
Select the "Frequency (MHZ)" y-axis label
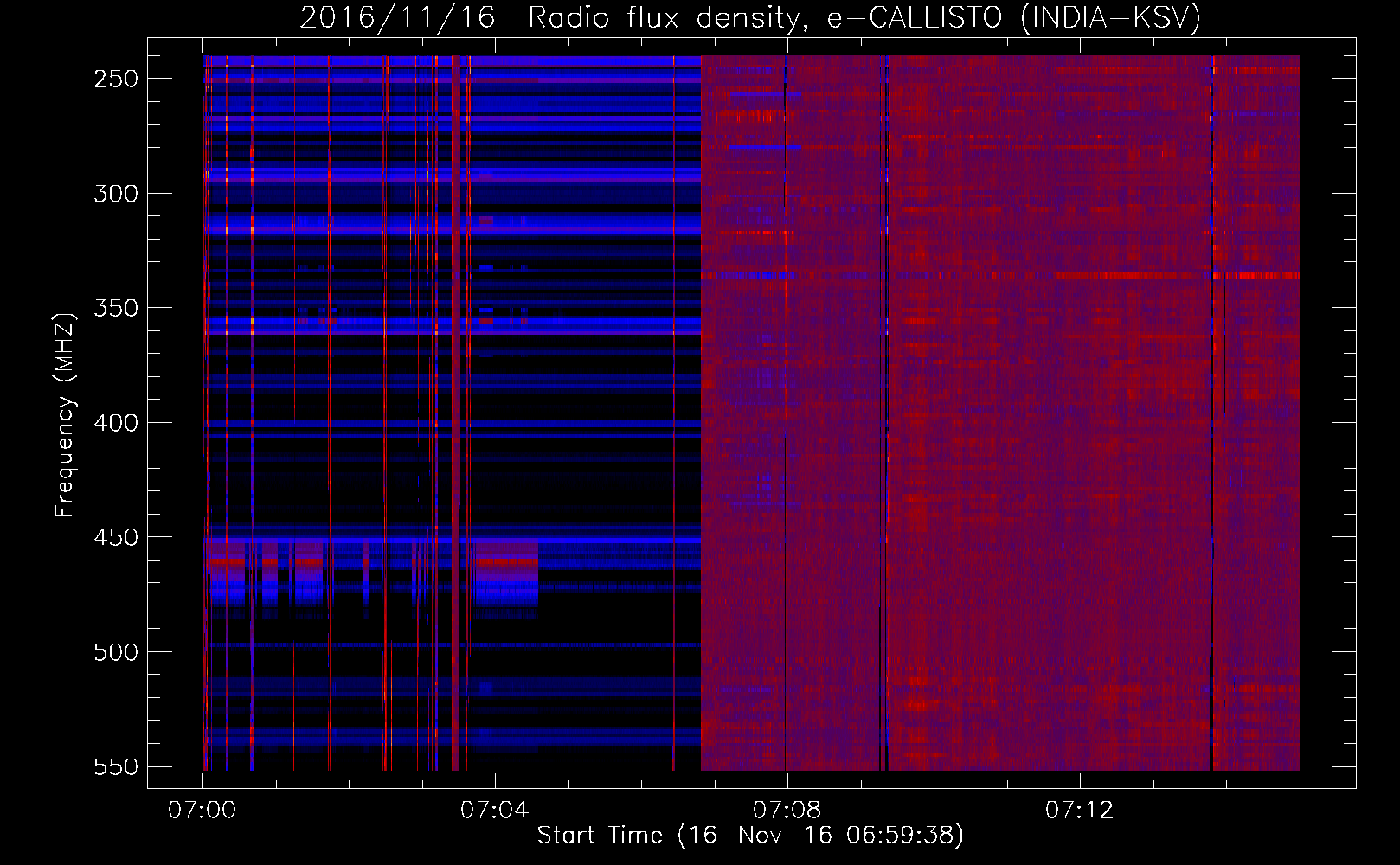click(65, 415)
